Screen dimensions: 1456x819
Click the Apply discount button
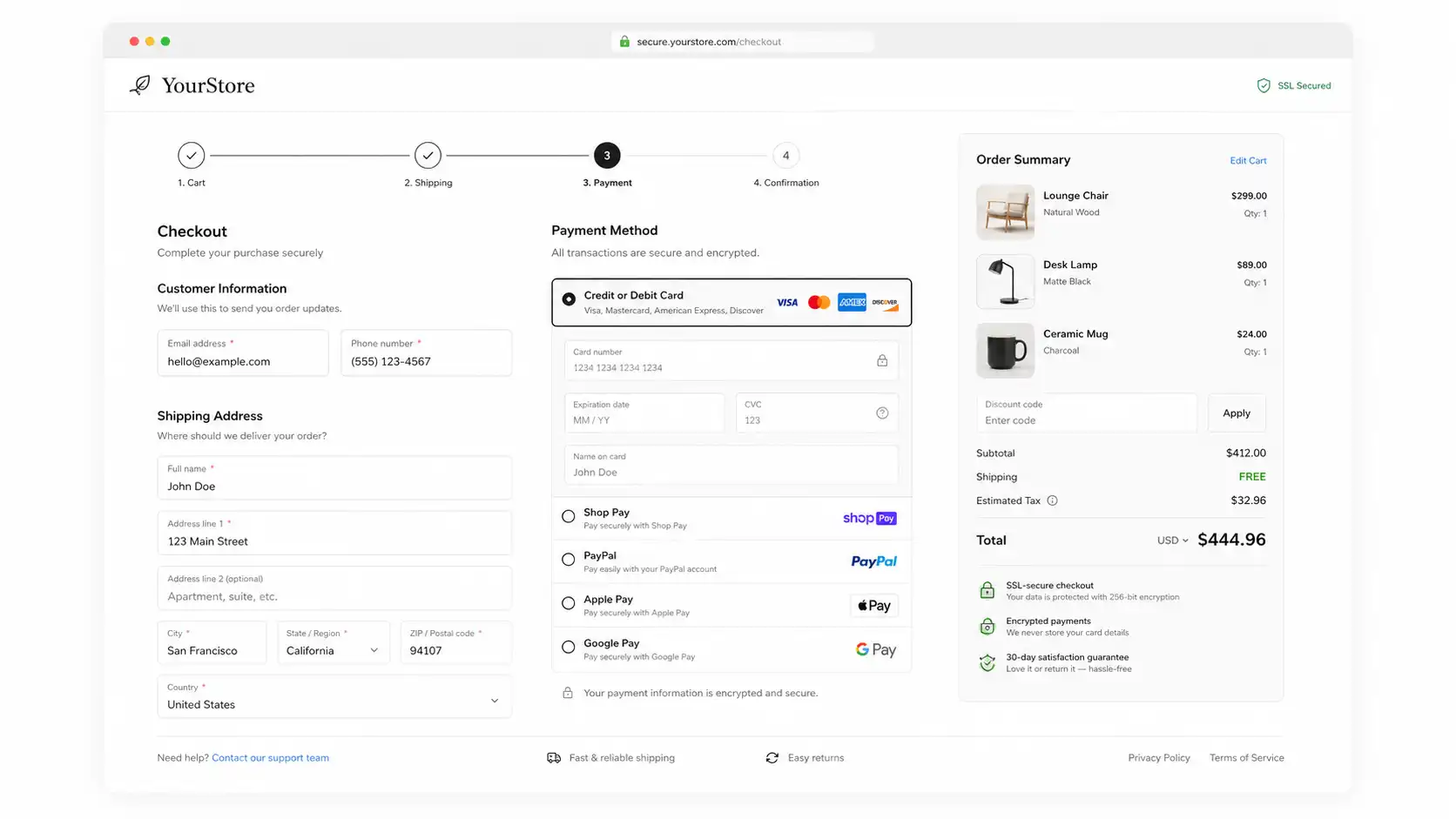[x=1237, y=413]
